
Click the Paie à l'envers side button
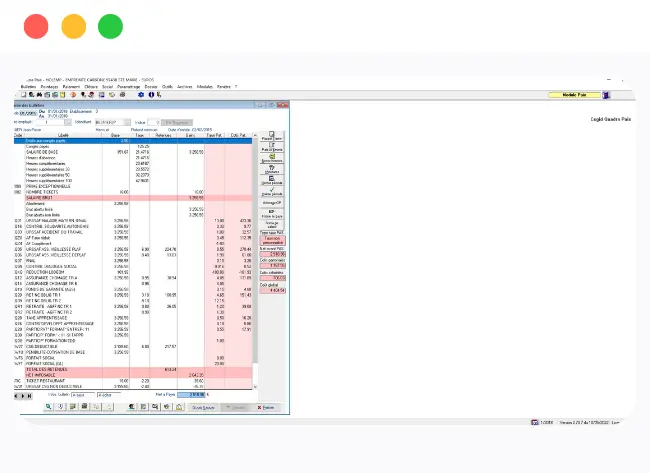[272, 147]
